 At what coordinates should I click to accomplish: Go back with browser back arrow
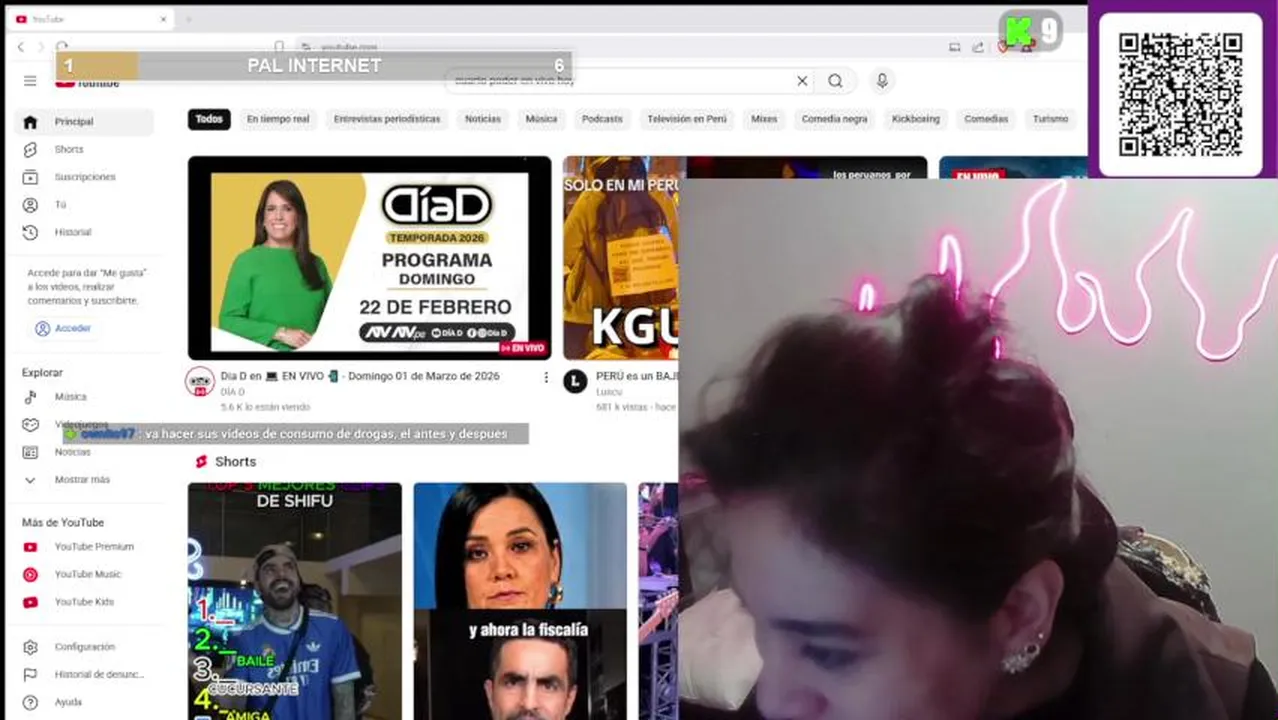(21, 47)
